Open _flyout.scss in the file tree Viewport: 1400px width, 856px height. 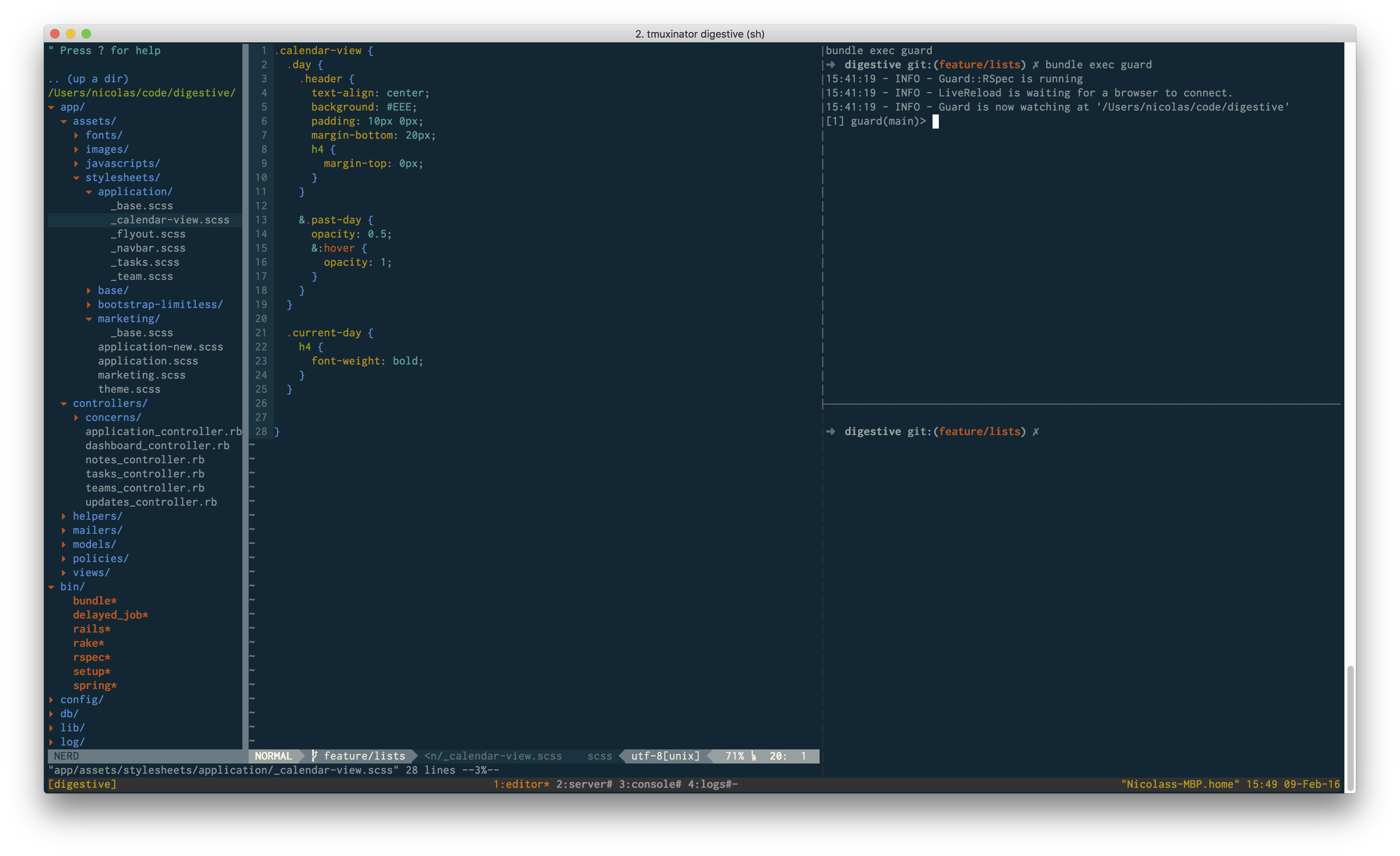148,234
